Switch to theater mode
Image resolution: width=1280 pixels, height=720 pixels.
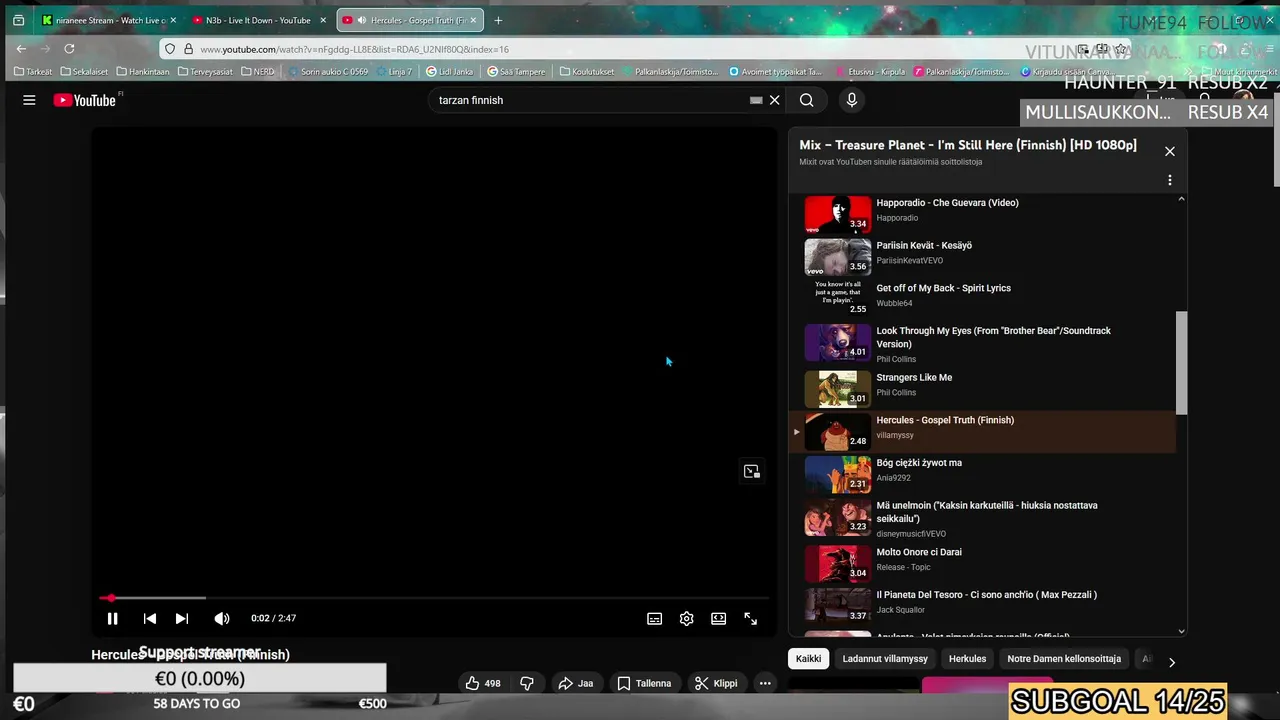coord(718,618)
